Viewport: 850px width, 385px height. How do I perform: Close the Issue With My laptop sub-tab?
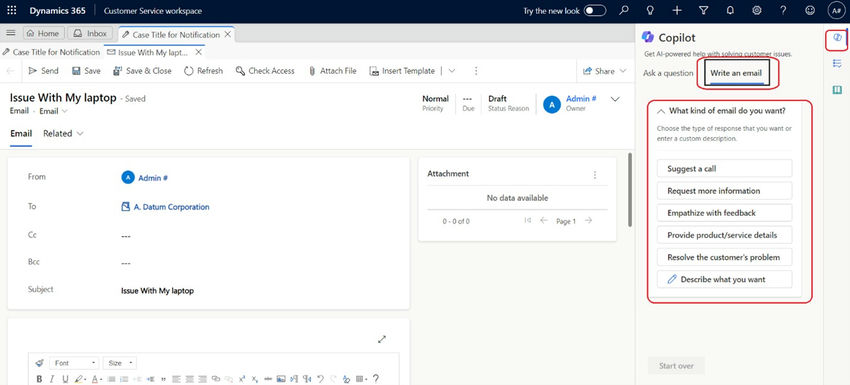[198, 53]
